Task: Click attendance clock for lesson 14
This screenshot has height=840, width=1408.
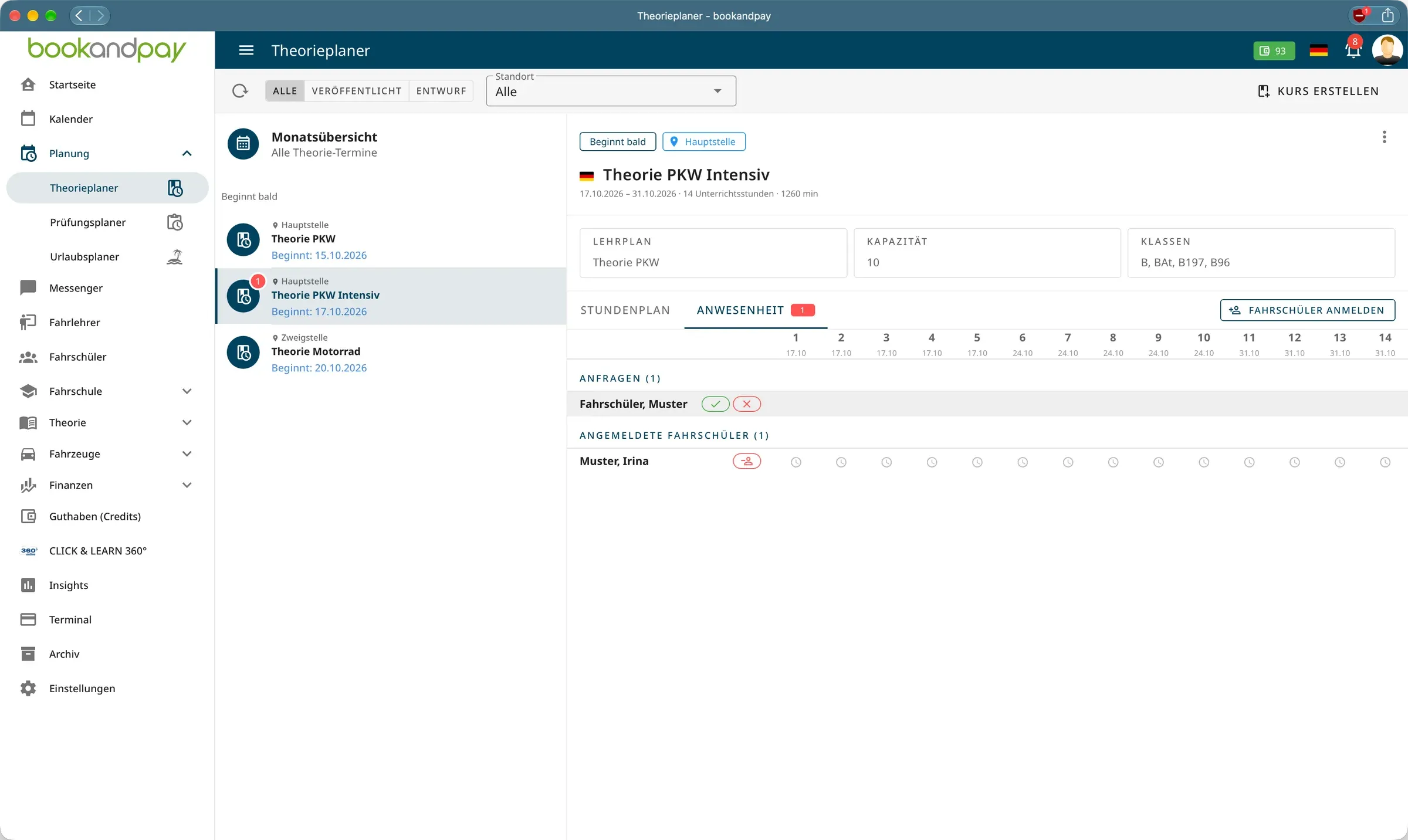Action: [1385, 462]
